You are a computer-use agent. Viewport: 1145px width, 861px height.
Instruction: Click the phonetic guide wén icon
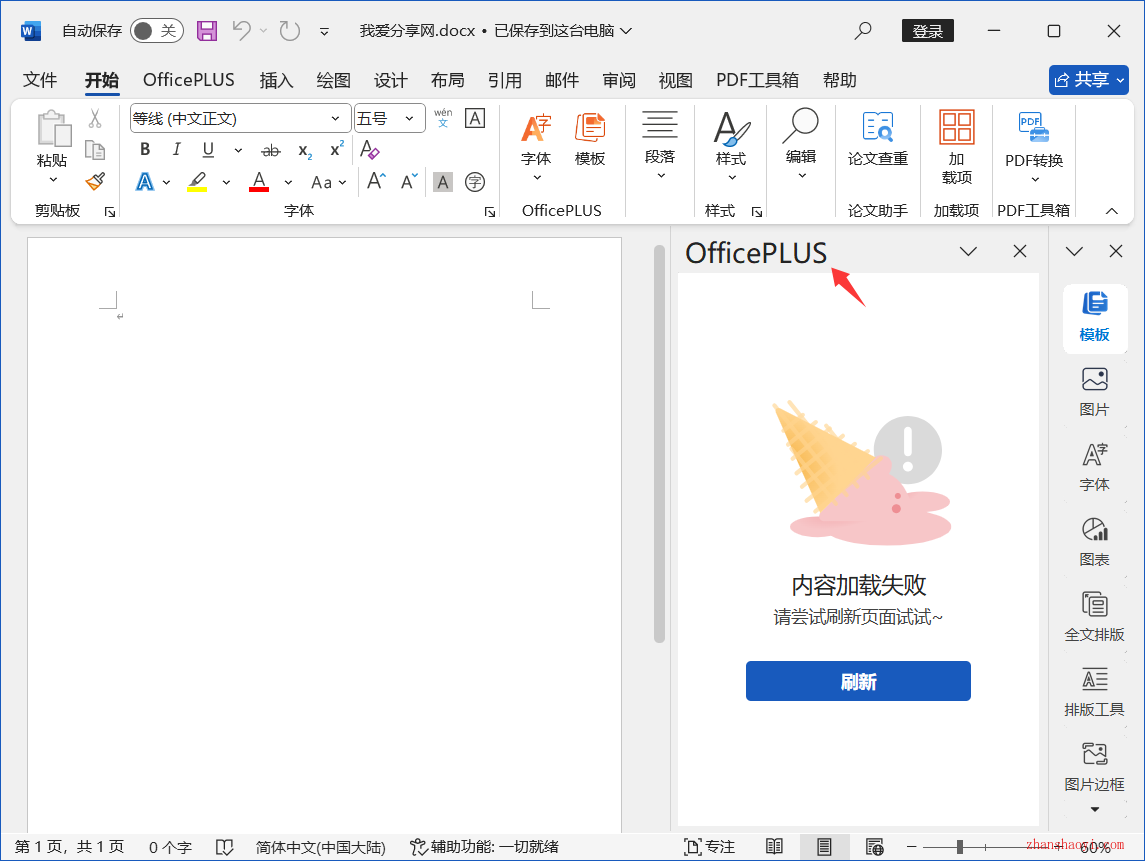coord(443,118)
